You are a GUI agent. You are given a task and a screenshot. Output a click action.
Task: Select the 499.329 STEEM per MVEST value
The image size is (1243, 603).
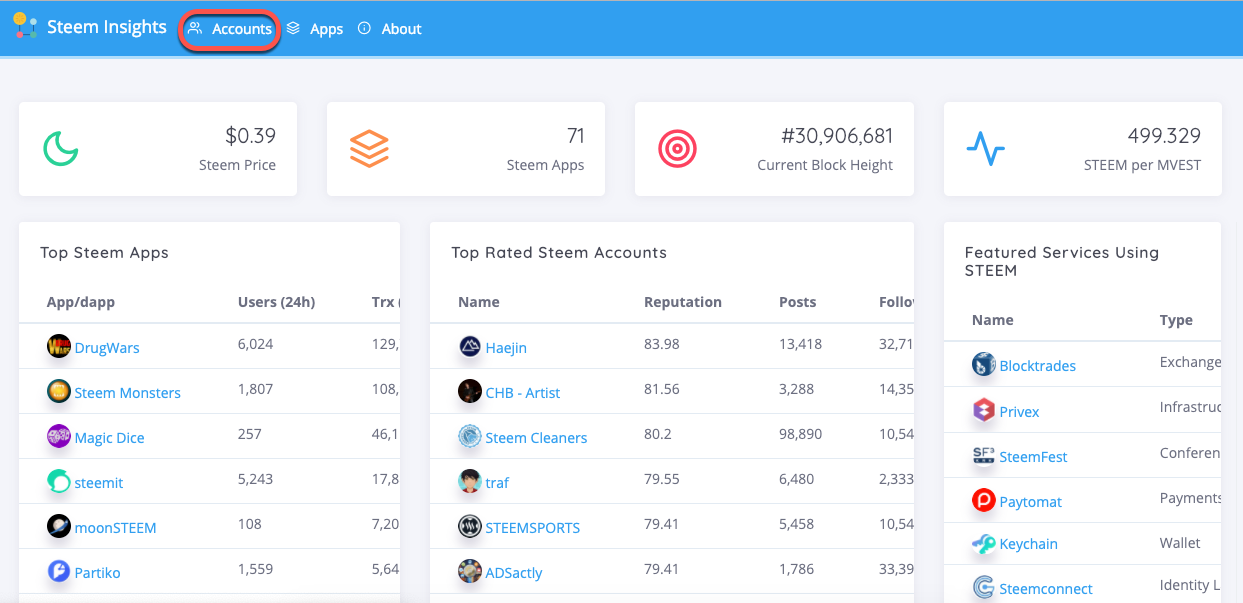tap(1163, 136)
